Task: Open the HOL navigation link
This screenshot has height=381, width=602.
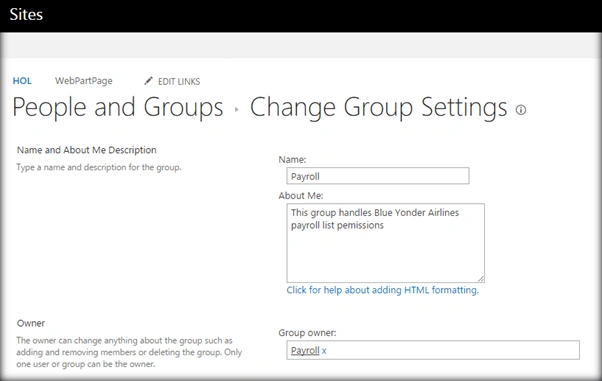Action: (x=22, y=81)
